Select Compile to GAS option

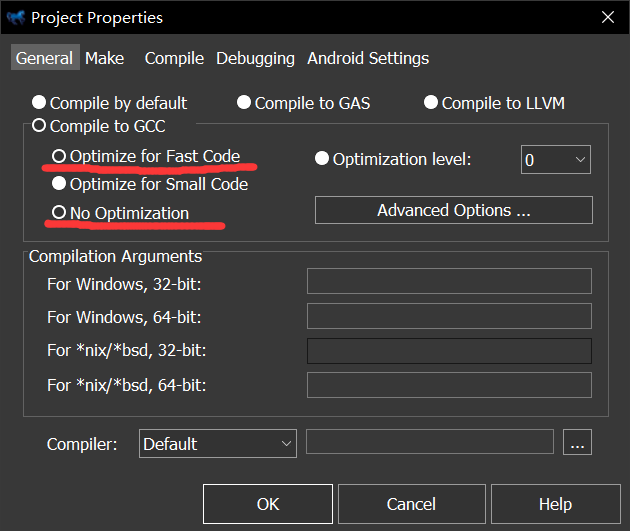(x=303, y=103)
